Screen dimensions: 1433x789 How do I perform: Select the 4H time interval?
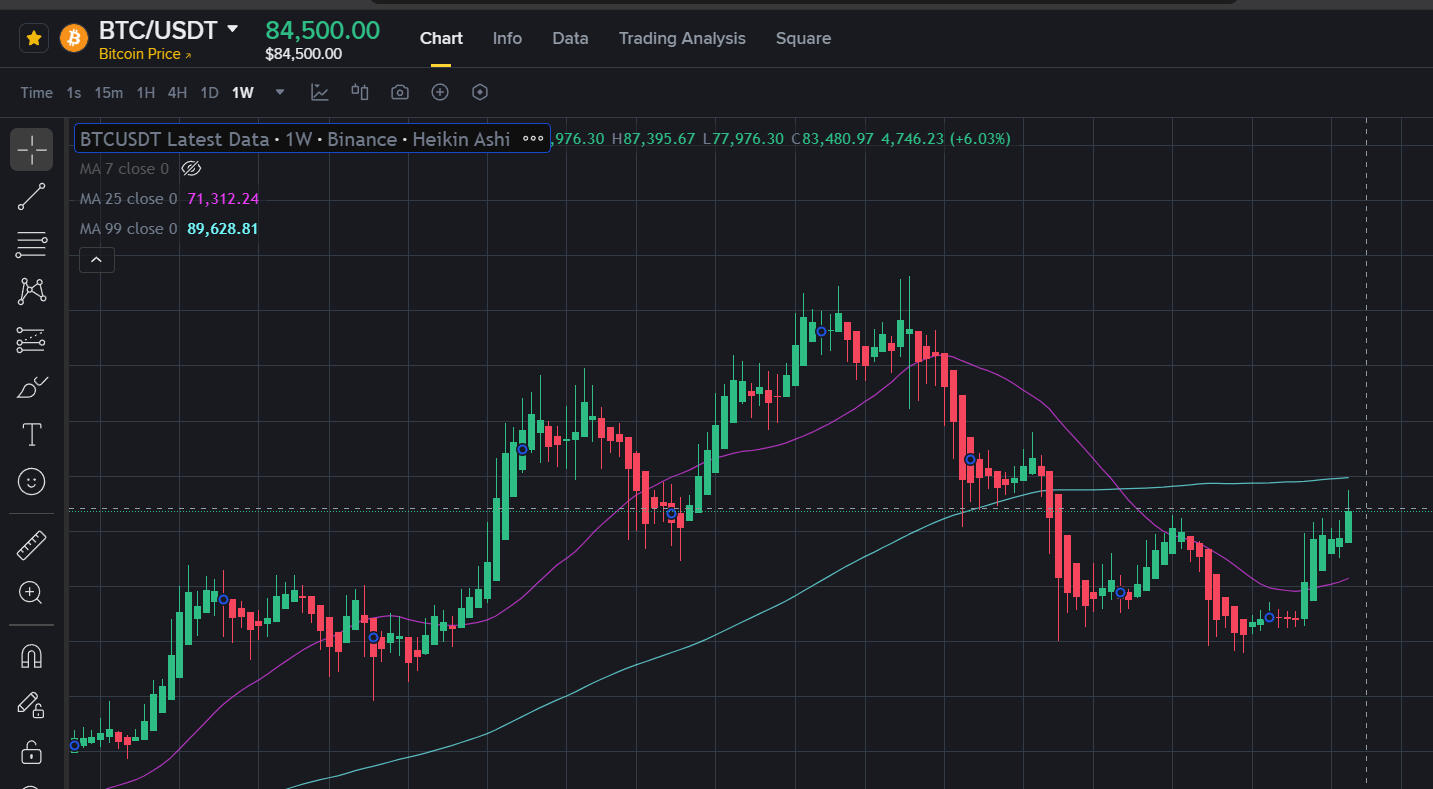tap(177, 92)
